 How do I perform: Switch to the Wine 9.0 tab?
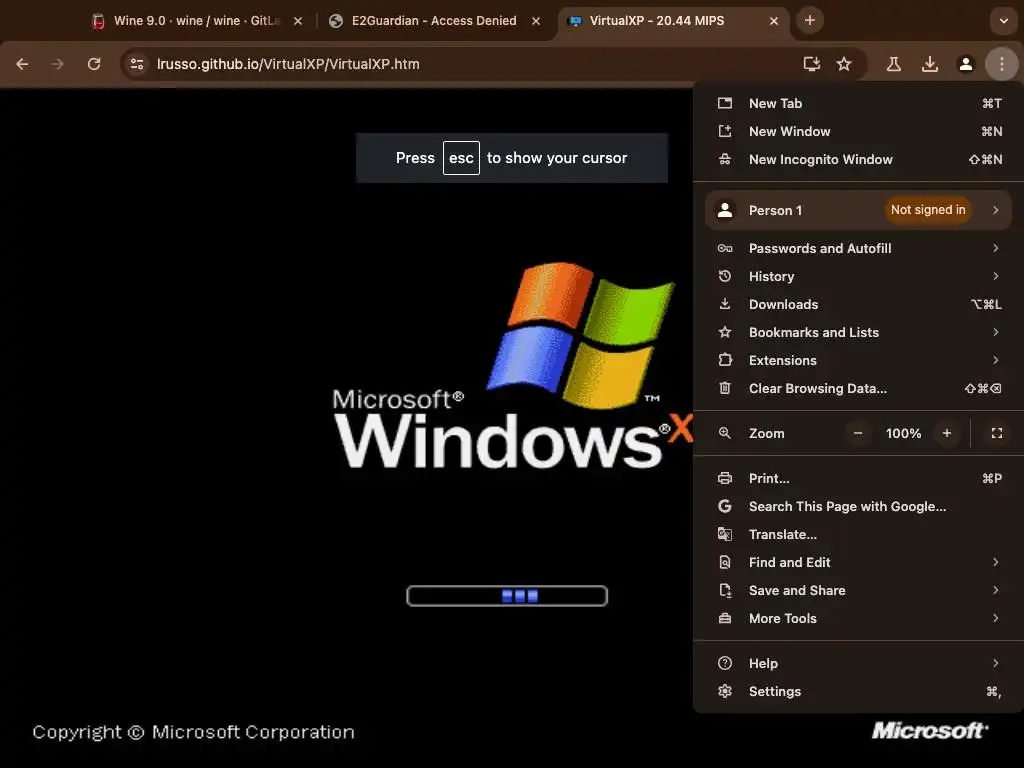click(x=196, y=21)
